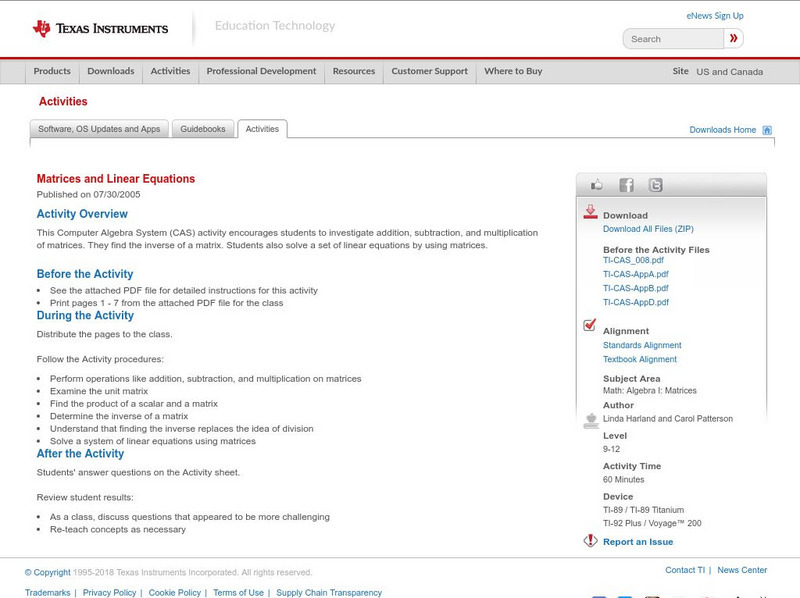
Task: Download All Files (ZIP)
Action: point(648,229)
